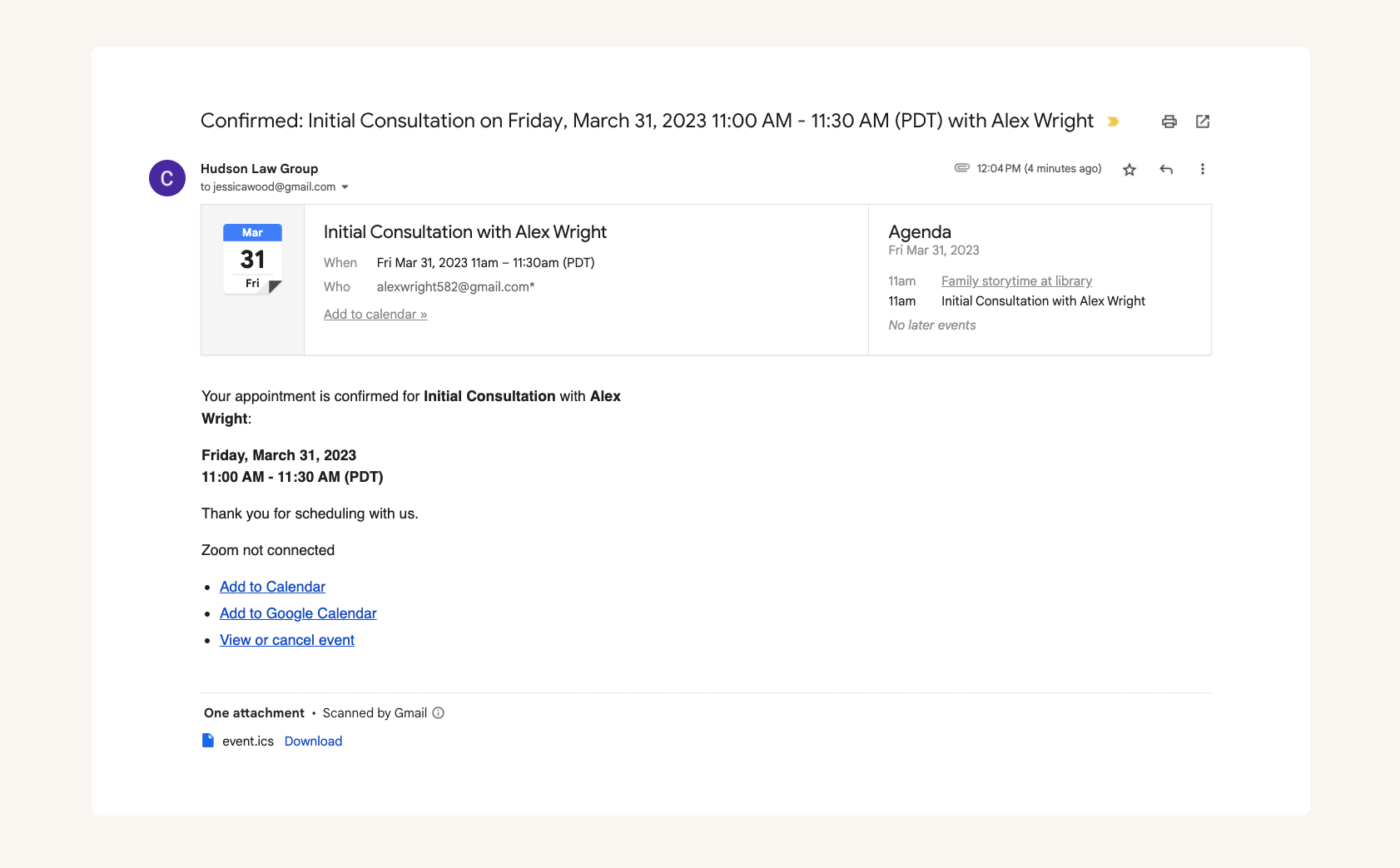Click View or cancel event
The height and width of the screenshot is (868, 1400).
pos(286,640)
